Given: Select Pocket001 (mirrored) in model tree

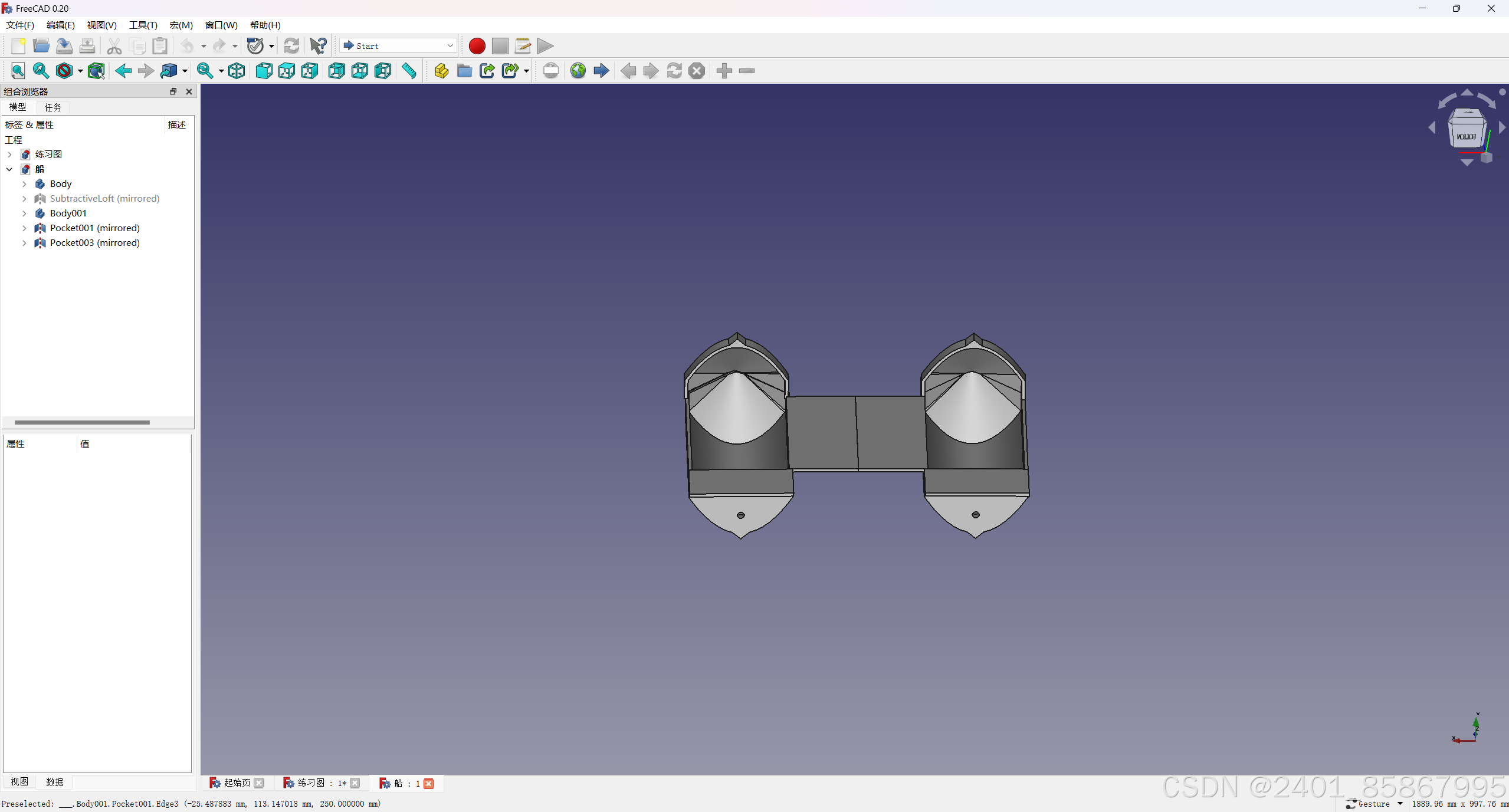Looking at the screenshot, I should coord(94,228).
